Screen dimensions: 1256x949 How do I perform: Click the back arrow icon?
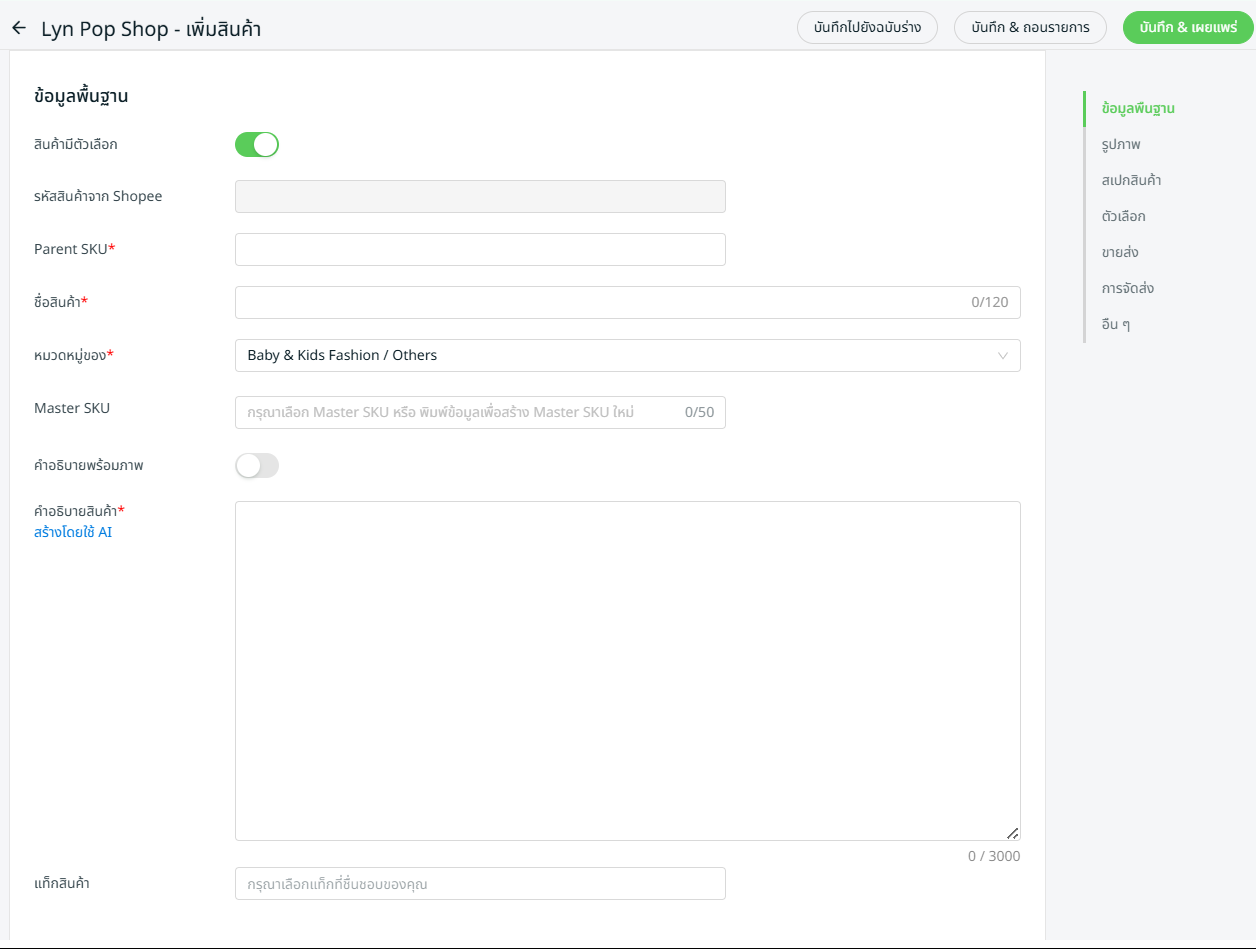(18, 28)
